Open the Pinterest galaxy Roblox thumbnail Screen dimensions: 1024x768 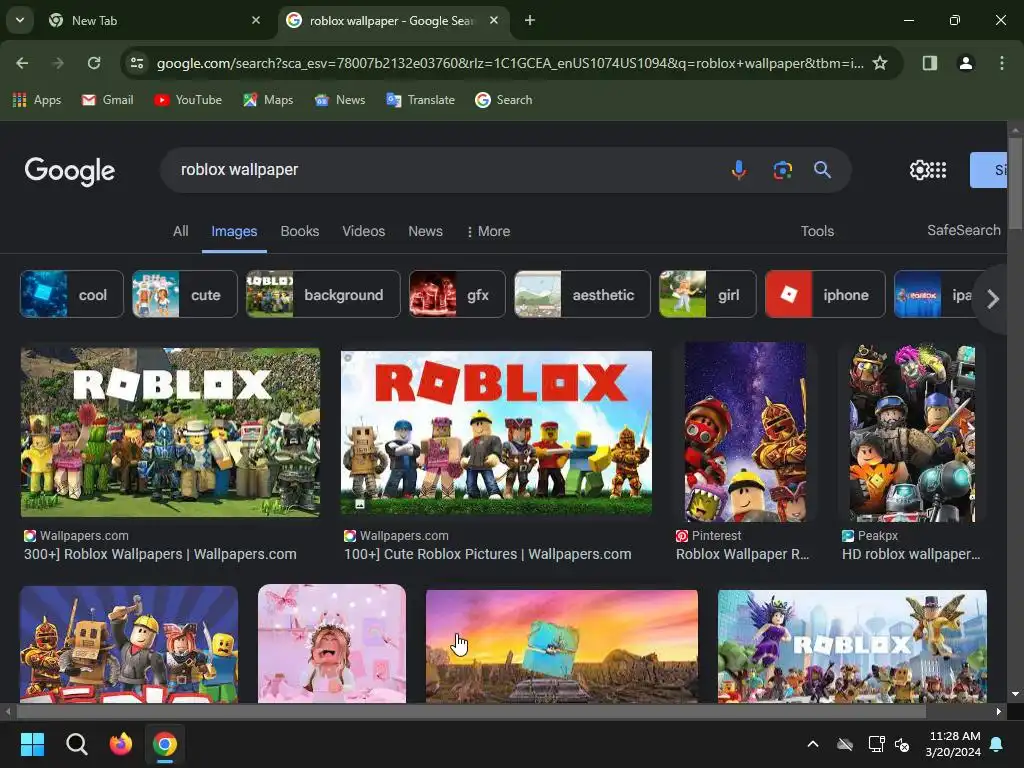pyautogui.click(x=745, y=432)
